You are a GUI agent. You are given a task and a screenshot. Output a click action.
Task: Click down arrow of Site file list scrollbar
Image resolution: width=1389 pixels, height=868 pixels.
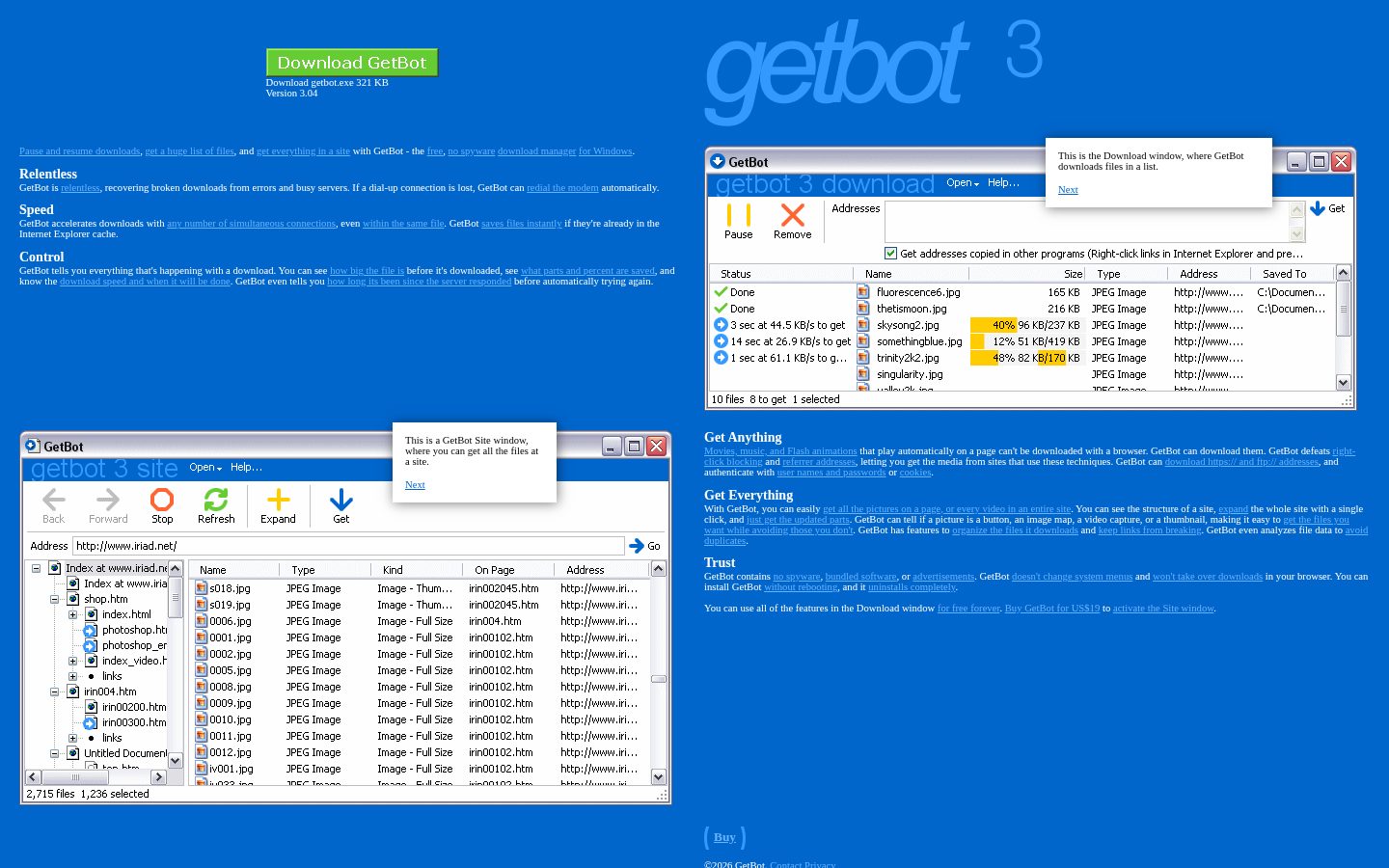659,776
